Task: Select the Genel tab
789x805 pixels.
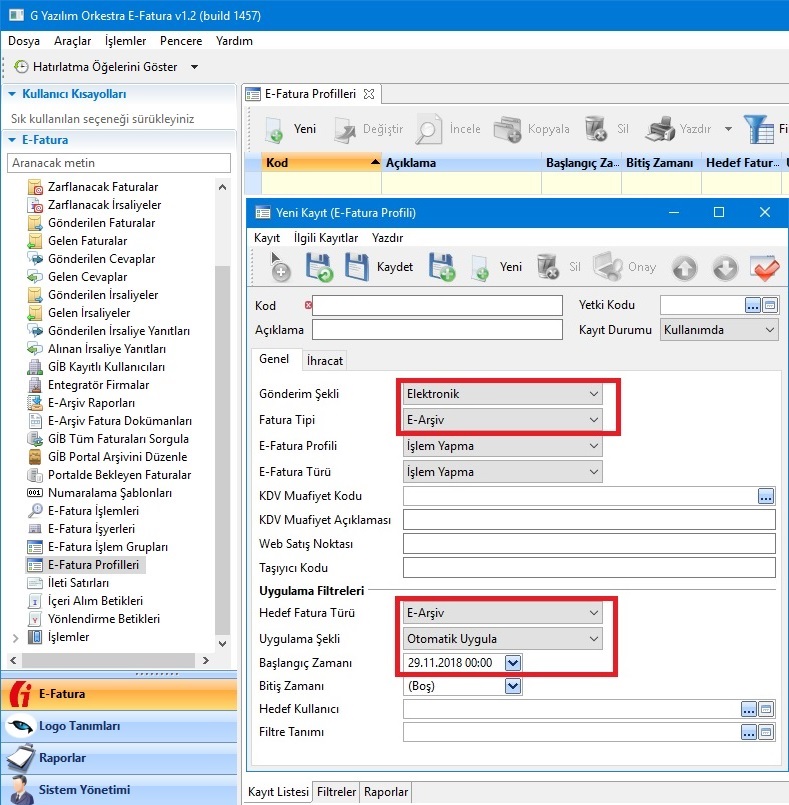Action: pos(274,359)
